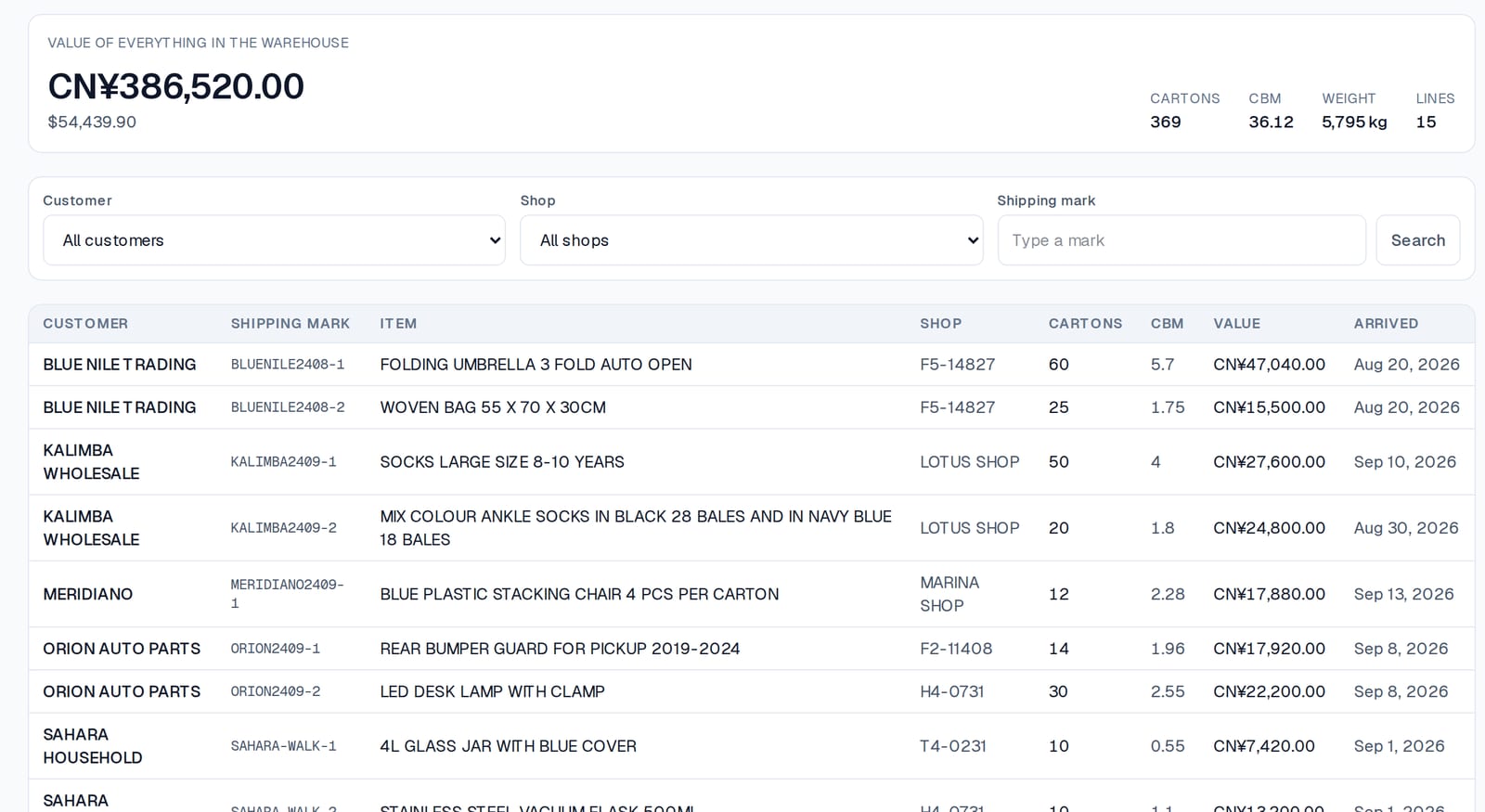
Task: Click the CARTONS column header
Action: 1085,324
